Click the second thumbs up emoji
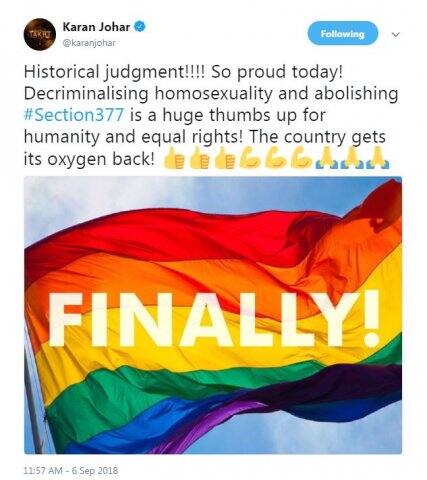Screen dimensions: 427x480 (x=199, y=159)
